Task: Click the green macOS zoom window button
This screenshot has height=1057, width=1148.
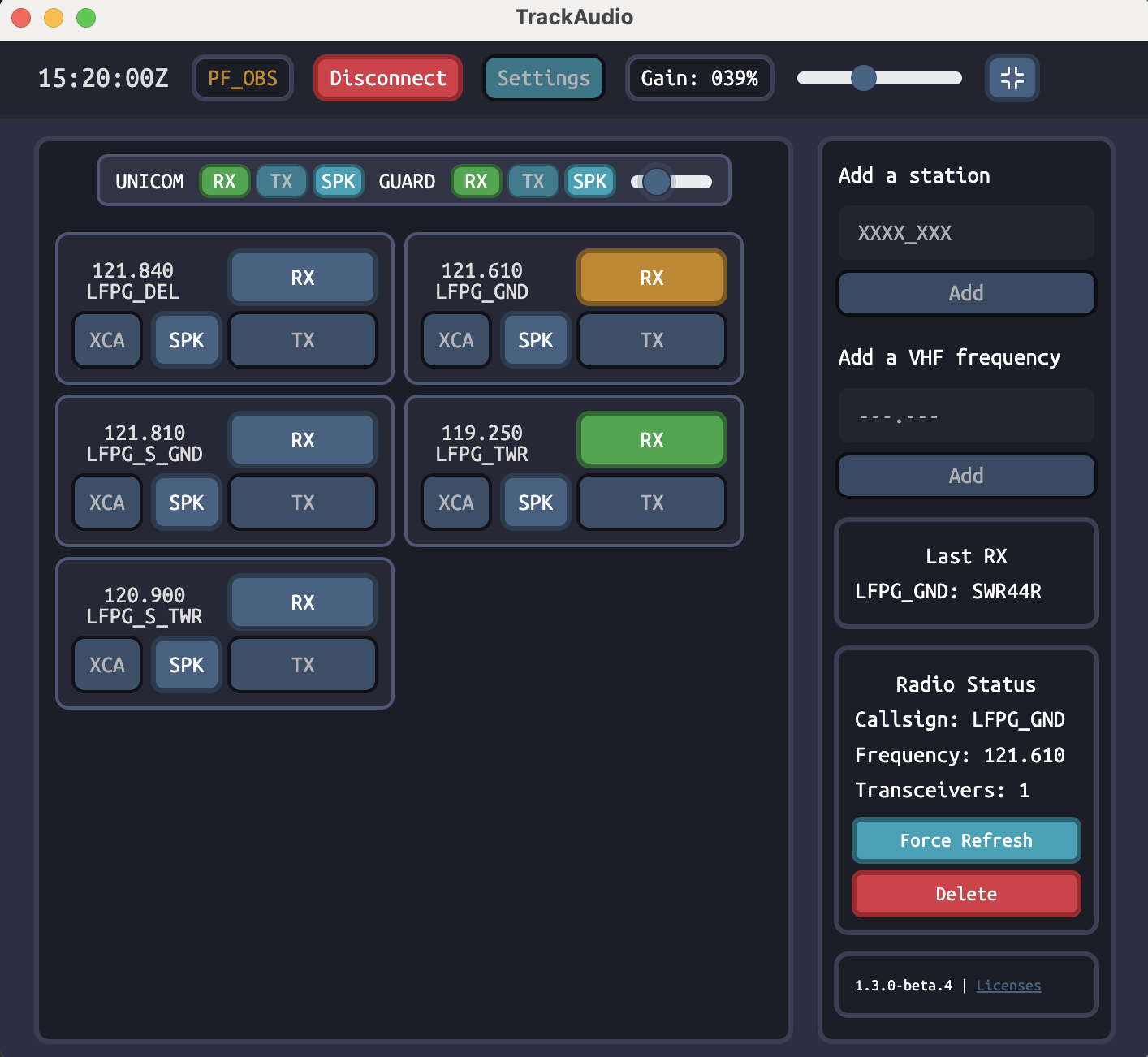Action: pyautogui.click(x=86, y=17)
